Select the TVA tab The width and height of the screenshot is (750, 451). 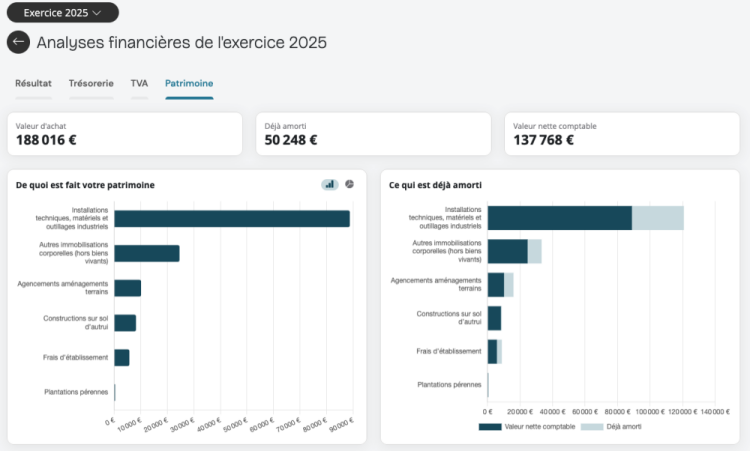pyautogui.click(x=139, y=83)
